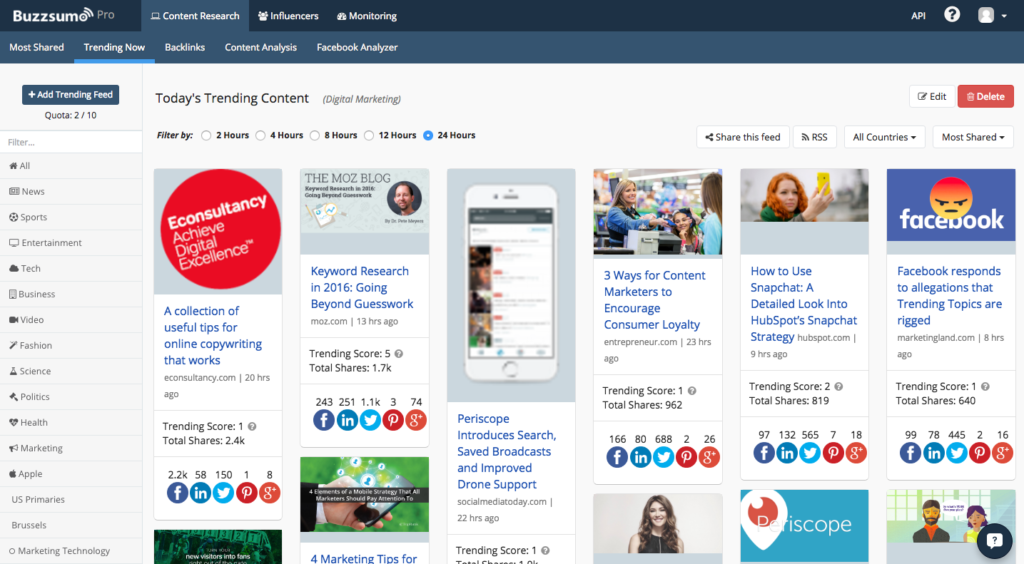The height and width of the screenshot is (564, 1024).
Task: Select the News category in sidebar
Action: coord(71,191)
